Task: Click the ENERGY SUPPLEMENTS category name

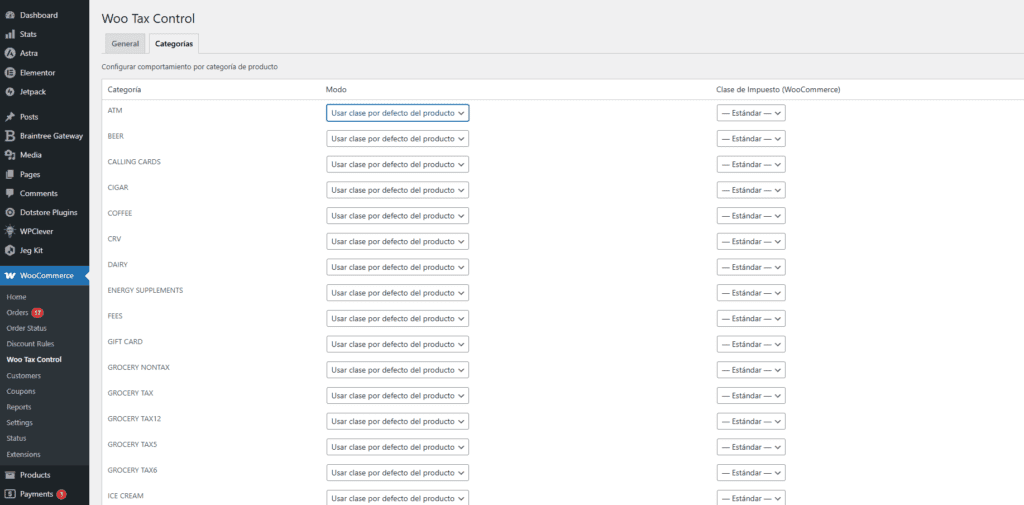Action: 145,290
